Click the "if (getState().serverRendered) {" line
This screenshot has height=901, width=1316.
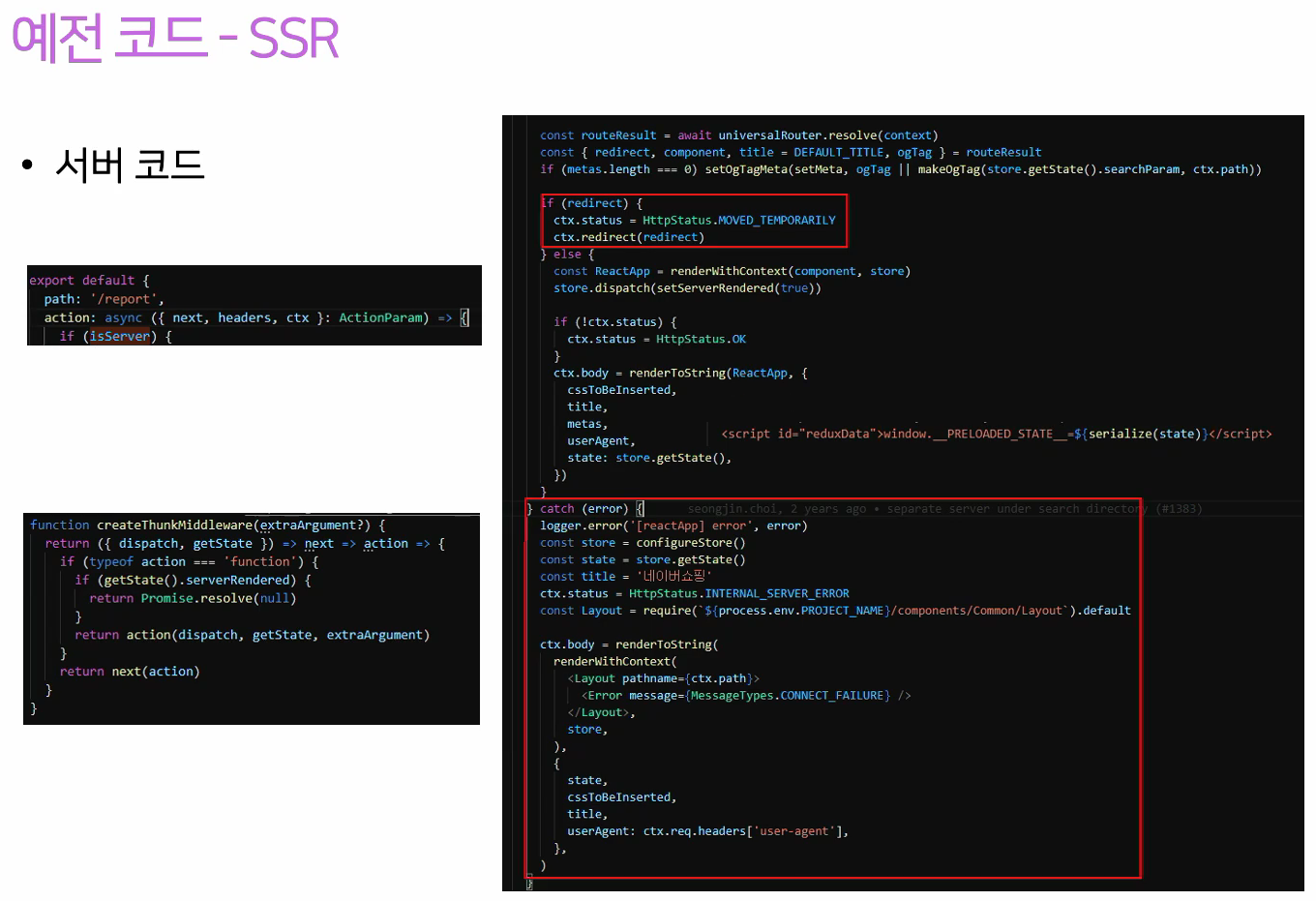(x=193, y=580)
